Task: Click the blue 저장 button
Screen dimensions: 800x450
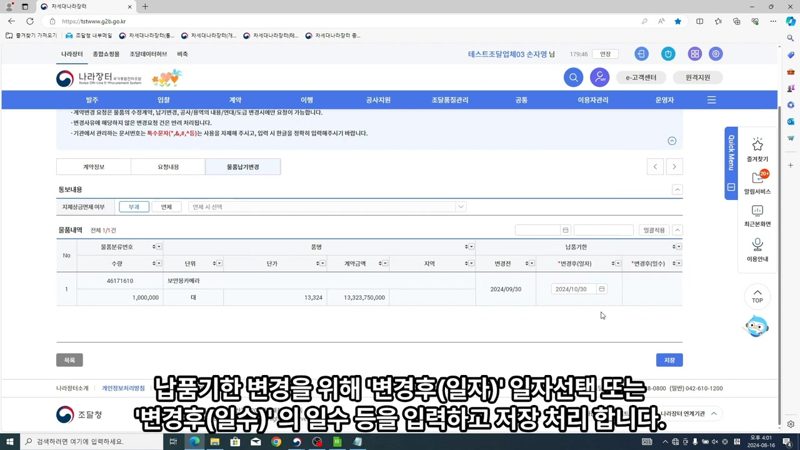Action: (x=669, y=360)
